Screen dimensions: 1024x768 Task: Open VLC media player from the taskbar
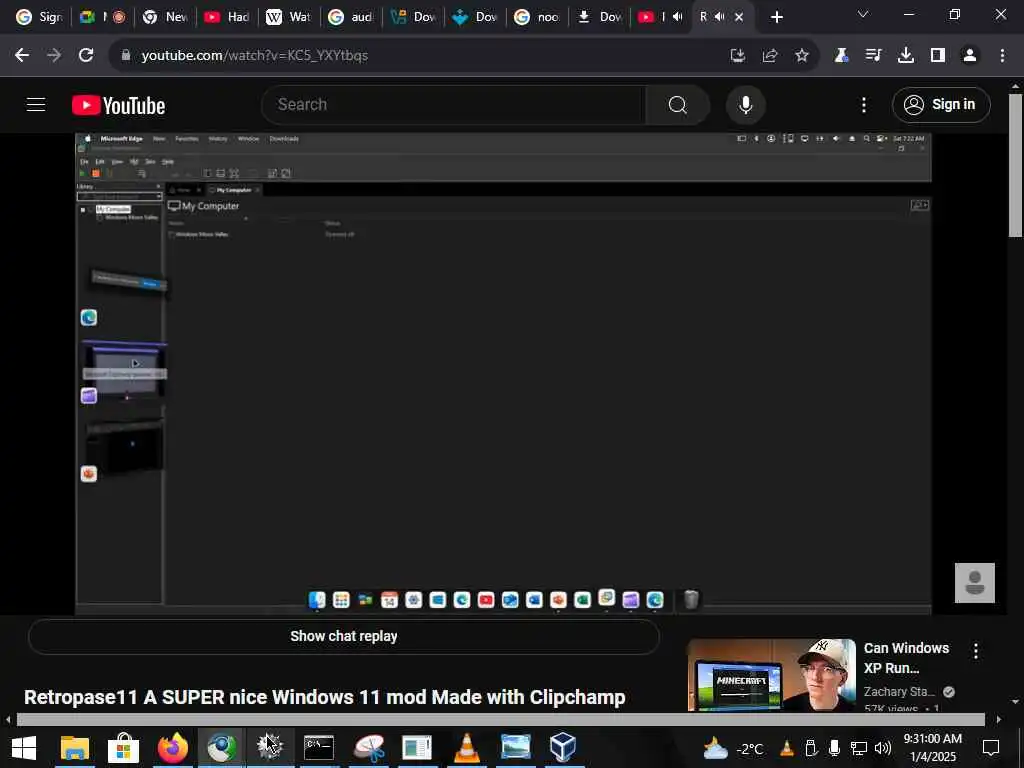point(466,748)
